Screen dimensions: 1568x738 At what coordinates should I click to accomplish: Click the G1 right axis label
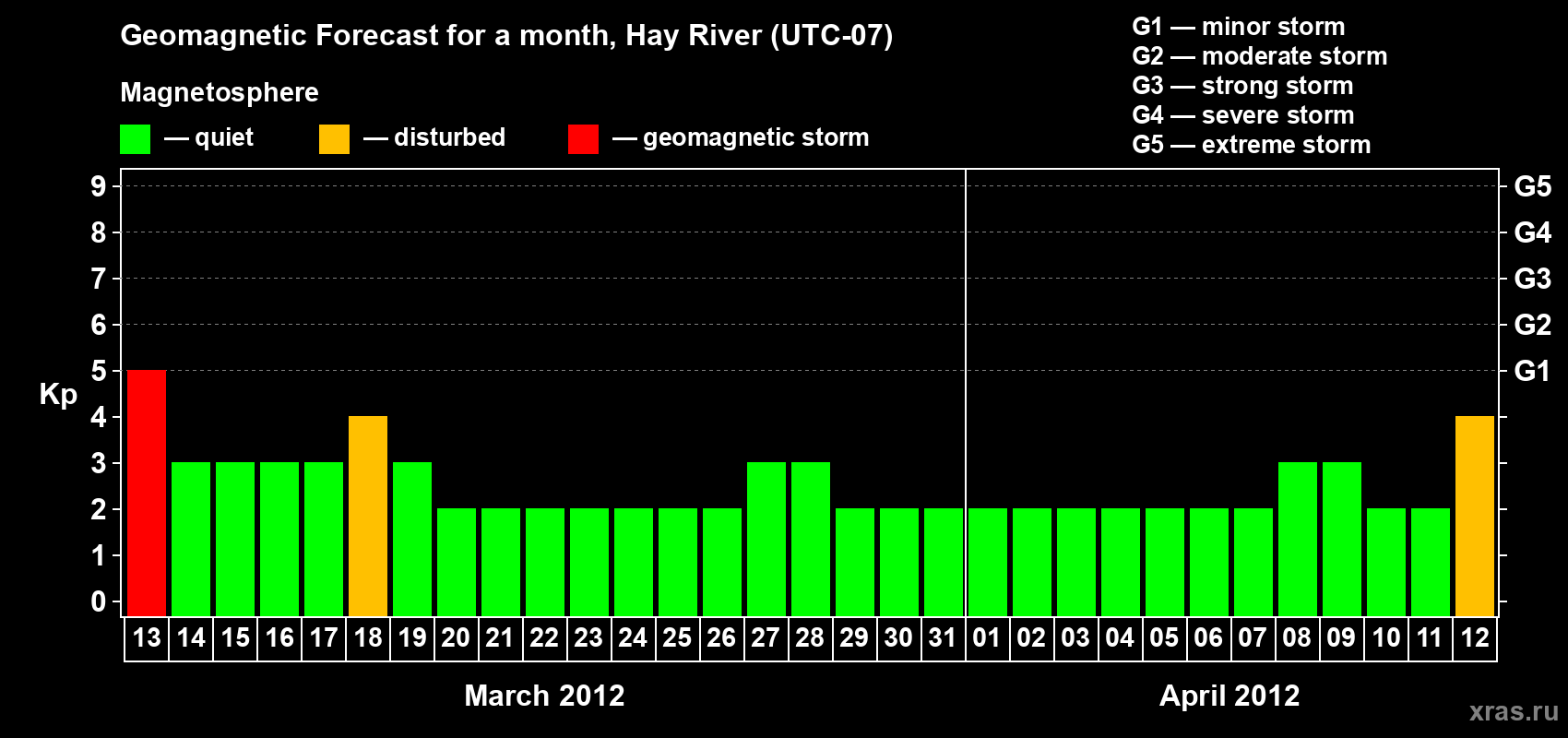pos(1533,371)
